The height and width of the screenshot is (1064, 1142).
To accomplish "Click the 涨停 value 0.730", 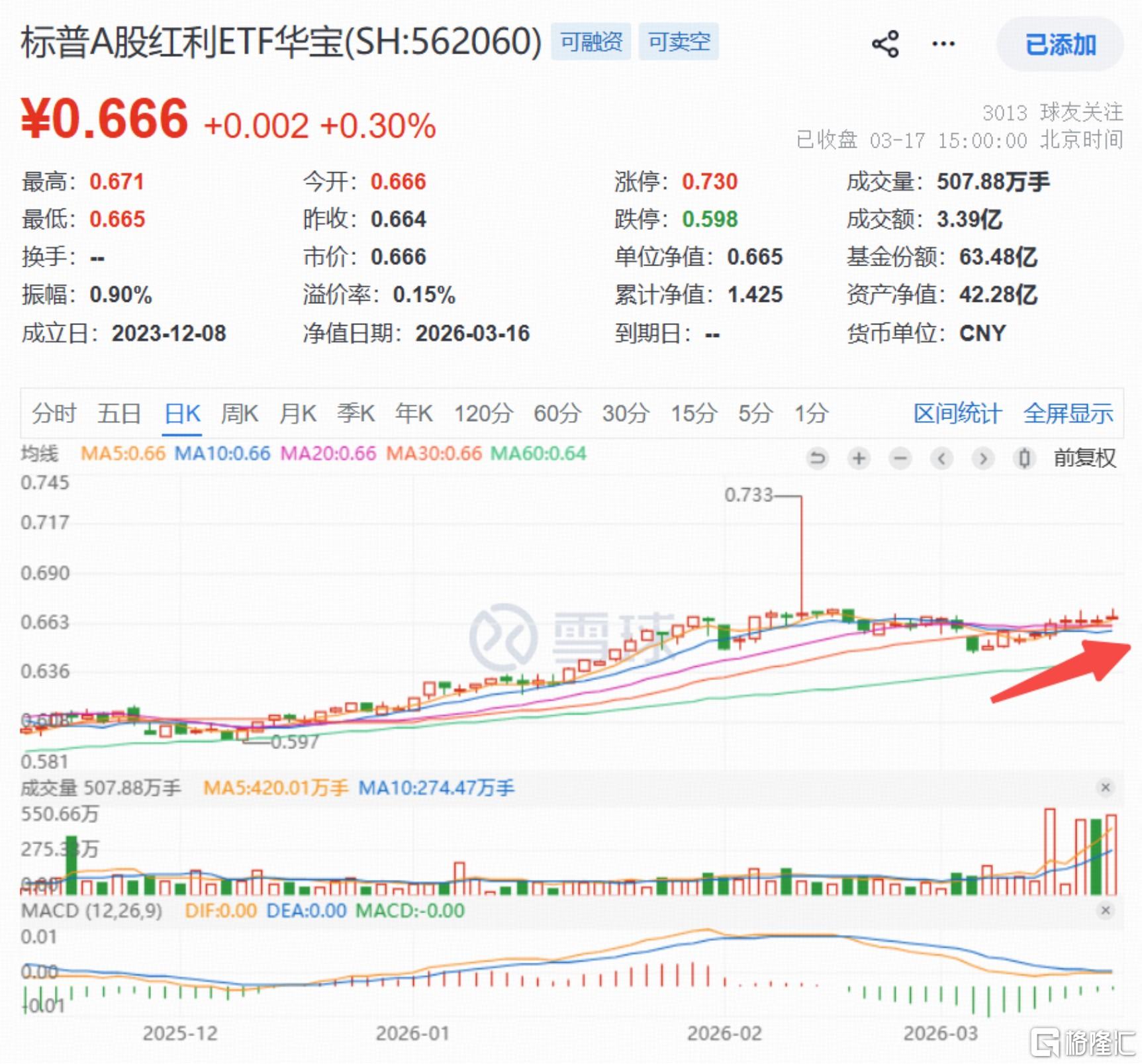I will [710, 181].
